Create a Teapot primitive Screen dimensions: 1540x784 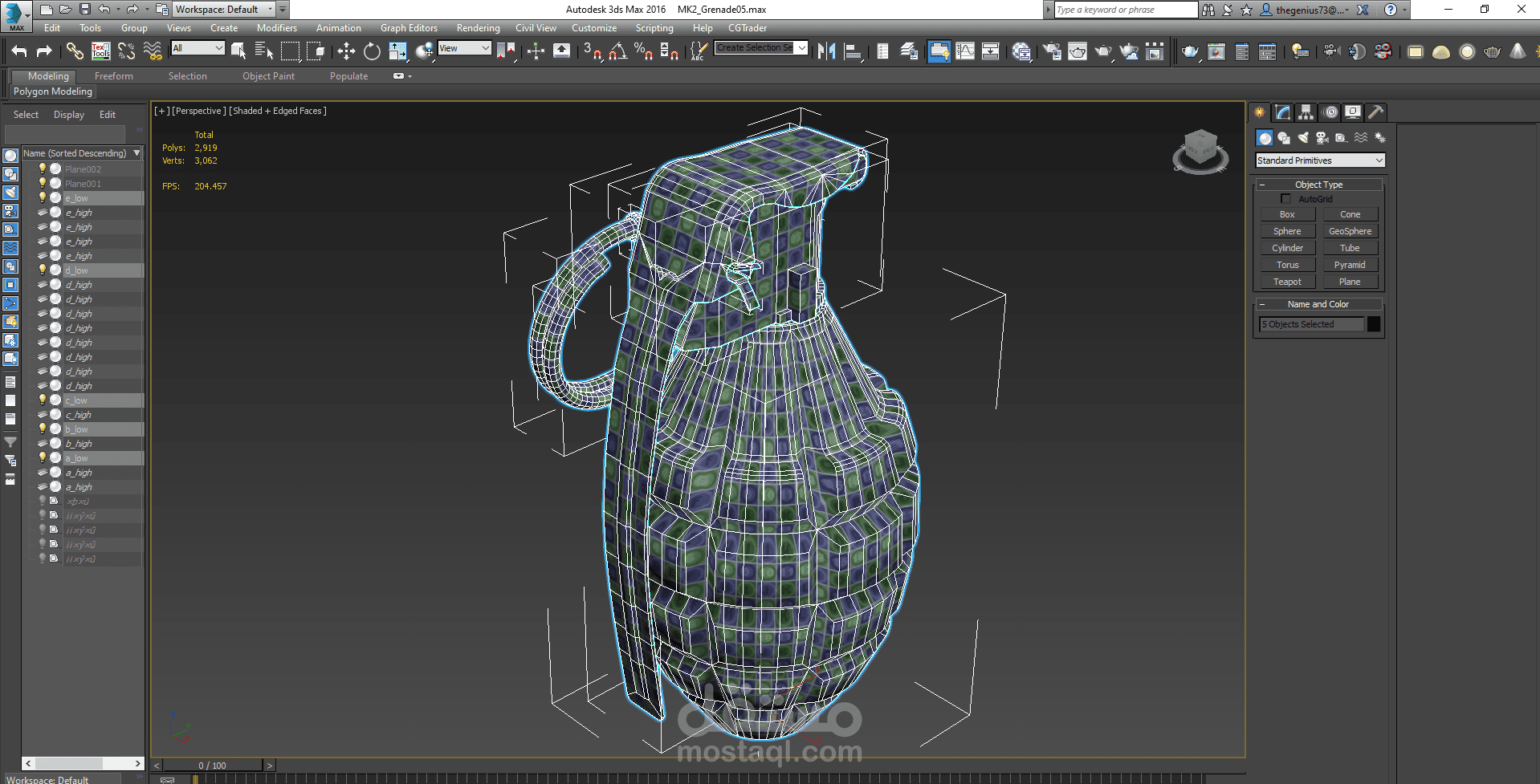1287,282
